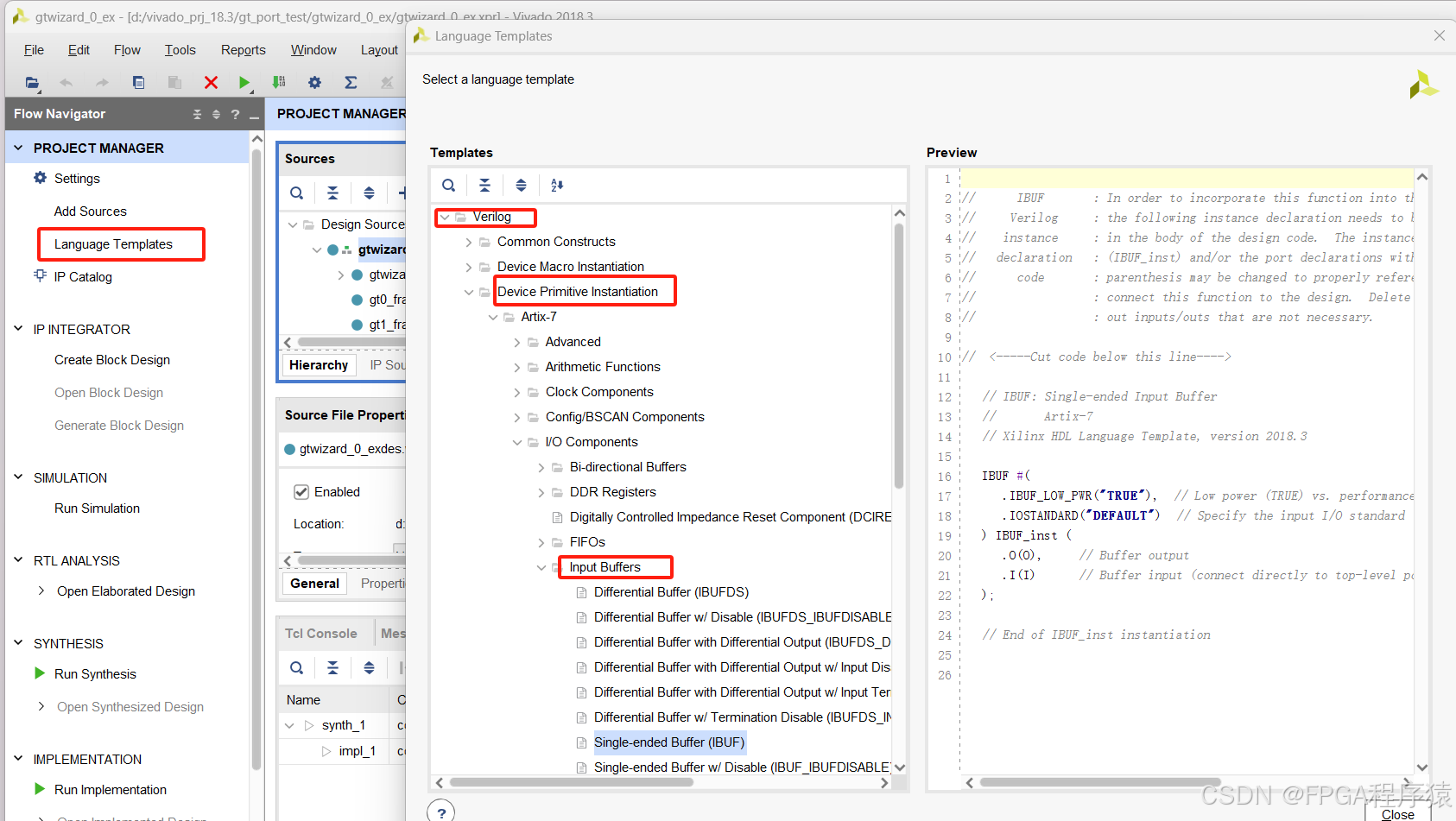Search in Tcl Console panel
1456x821 pixels.
click(x=297, y=668)
